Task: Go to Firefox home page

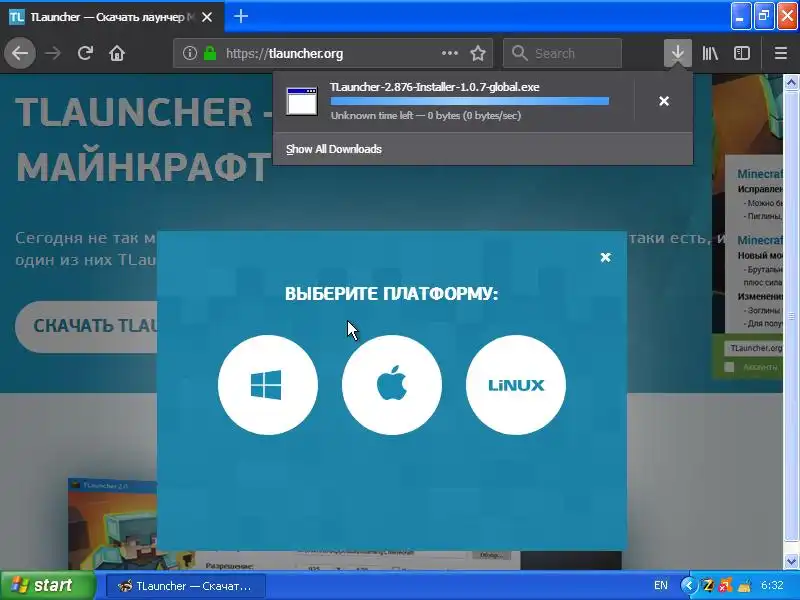Action: click(x=117, y=53)
